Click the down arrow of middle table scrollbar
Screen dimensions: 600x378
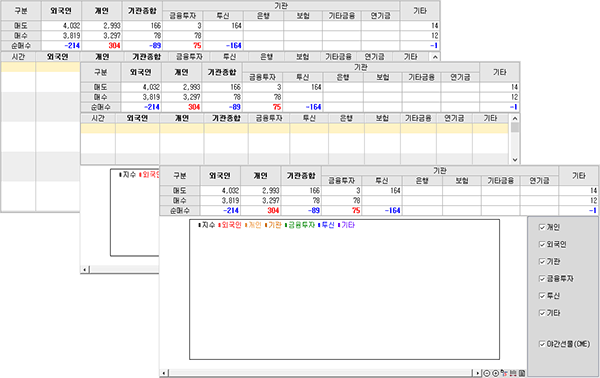pos(515,160)
